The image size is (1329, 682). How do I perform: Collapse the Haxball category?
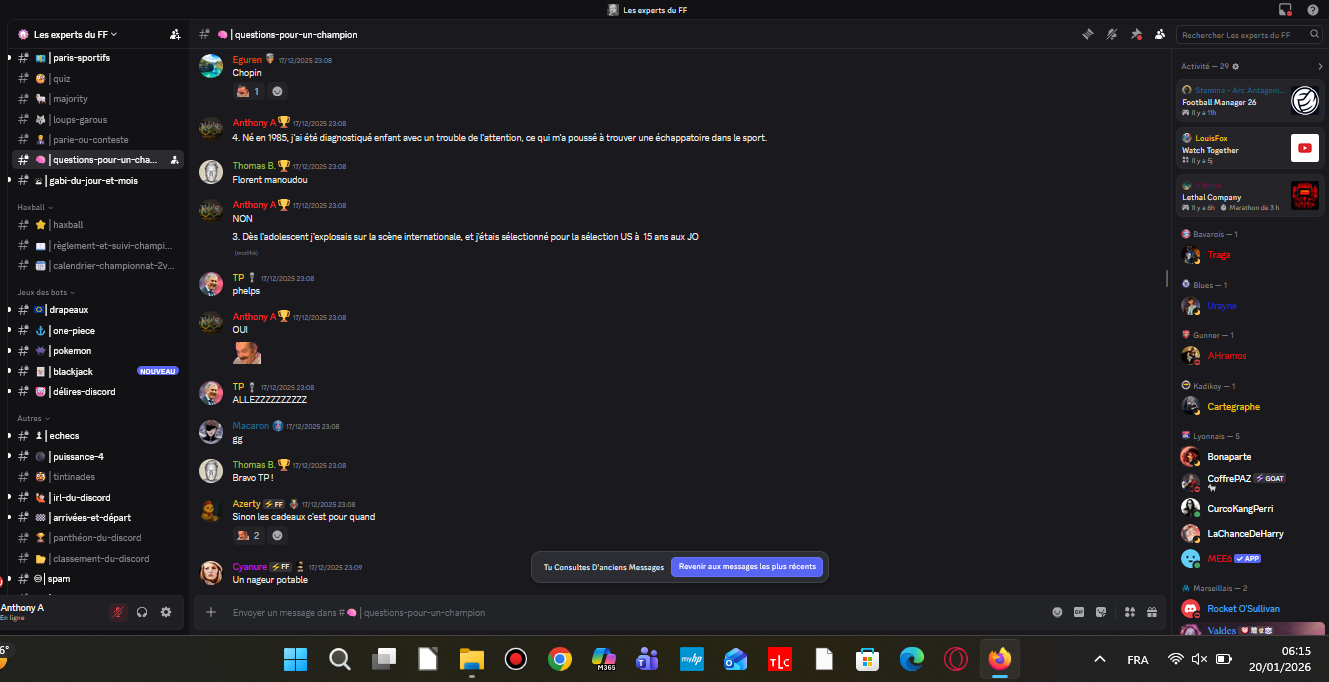pos(35,207)
